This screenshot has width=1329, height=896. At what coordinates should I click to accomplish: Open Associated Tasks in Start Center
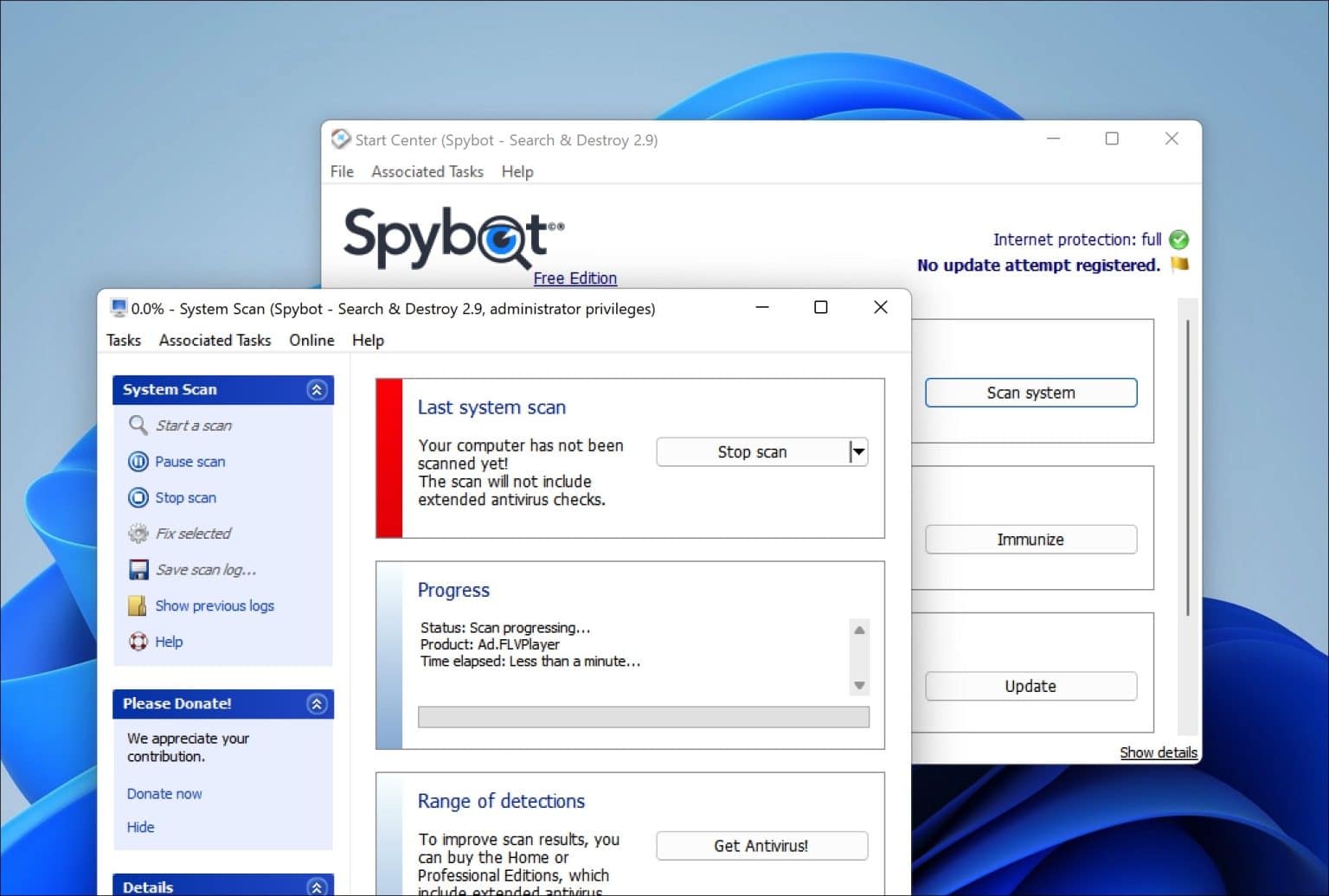coord(427,171)
